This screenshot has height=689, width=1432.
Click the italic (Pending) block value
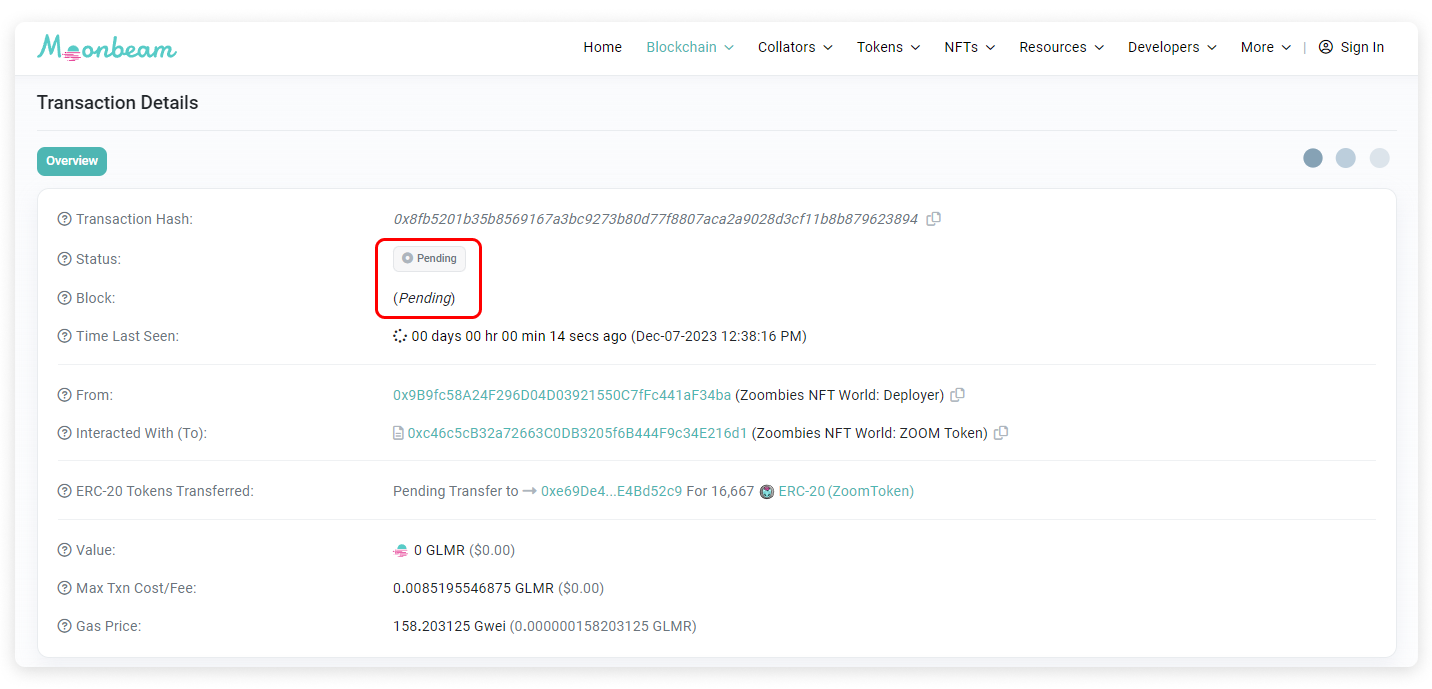pyautogui.click(x=424, y=298)
